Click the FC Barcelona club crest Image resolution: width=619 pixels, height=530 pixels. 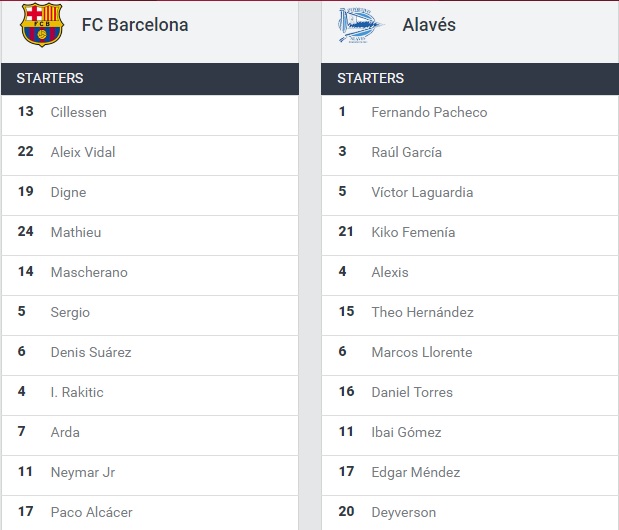(41, 25)
